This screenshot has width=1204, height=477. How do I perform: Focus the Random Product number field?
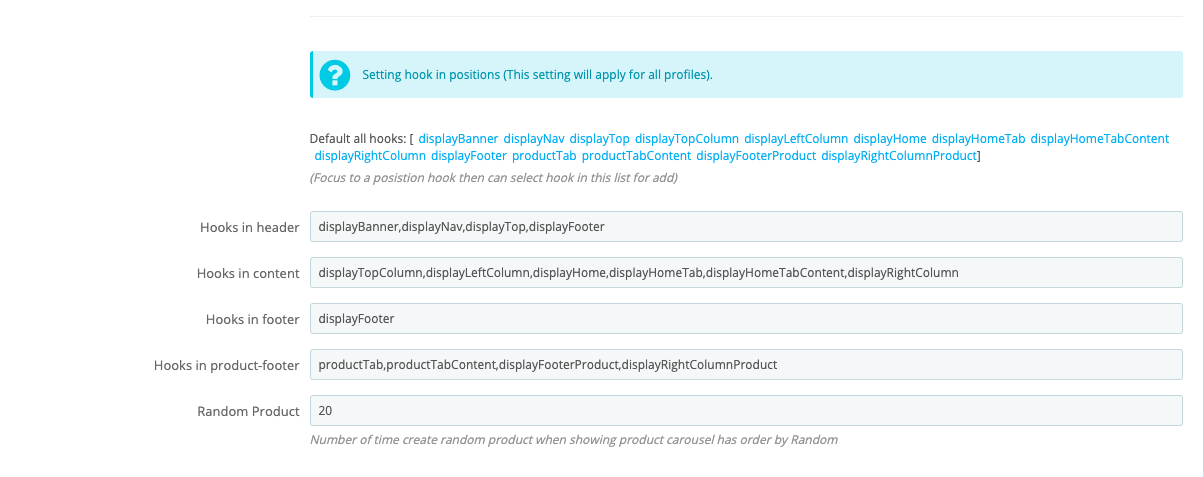click(x=746, y=411)
